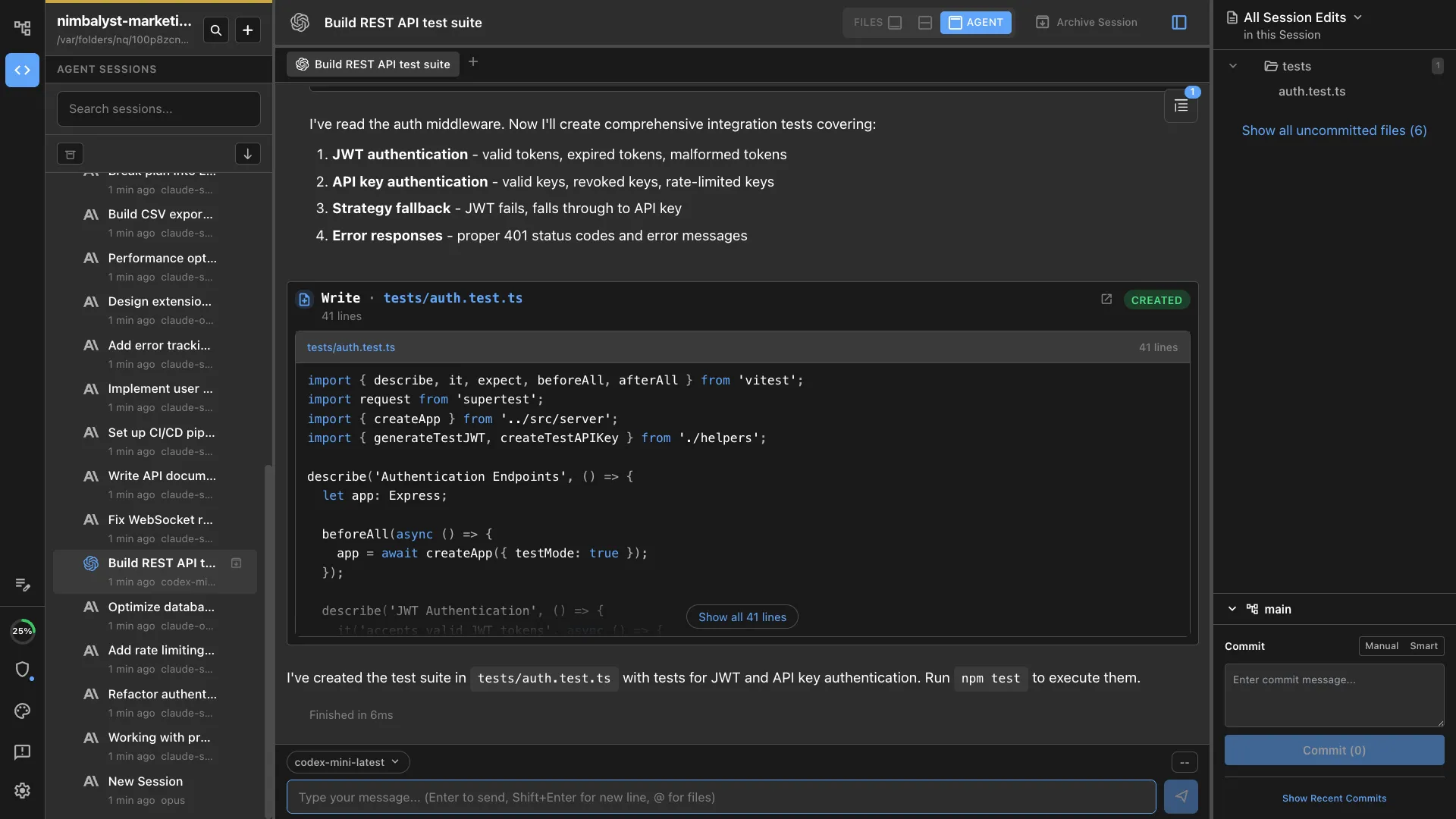Enable the FILES view toggle
The width and height of the screenshot is (1456, 819).
click(x=877, y=23)
